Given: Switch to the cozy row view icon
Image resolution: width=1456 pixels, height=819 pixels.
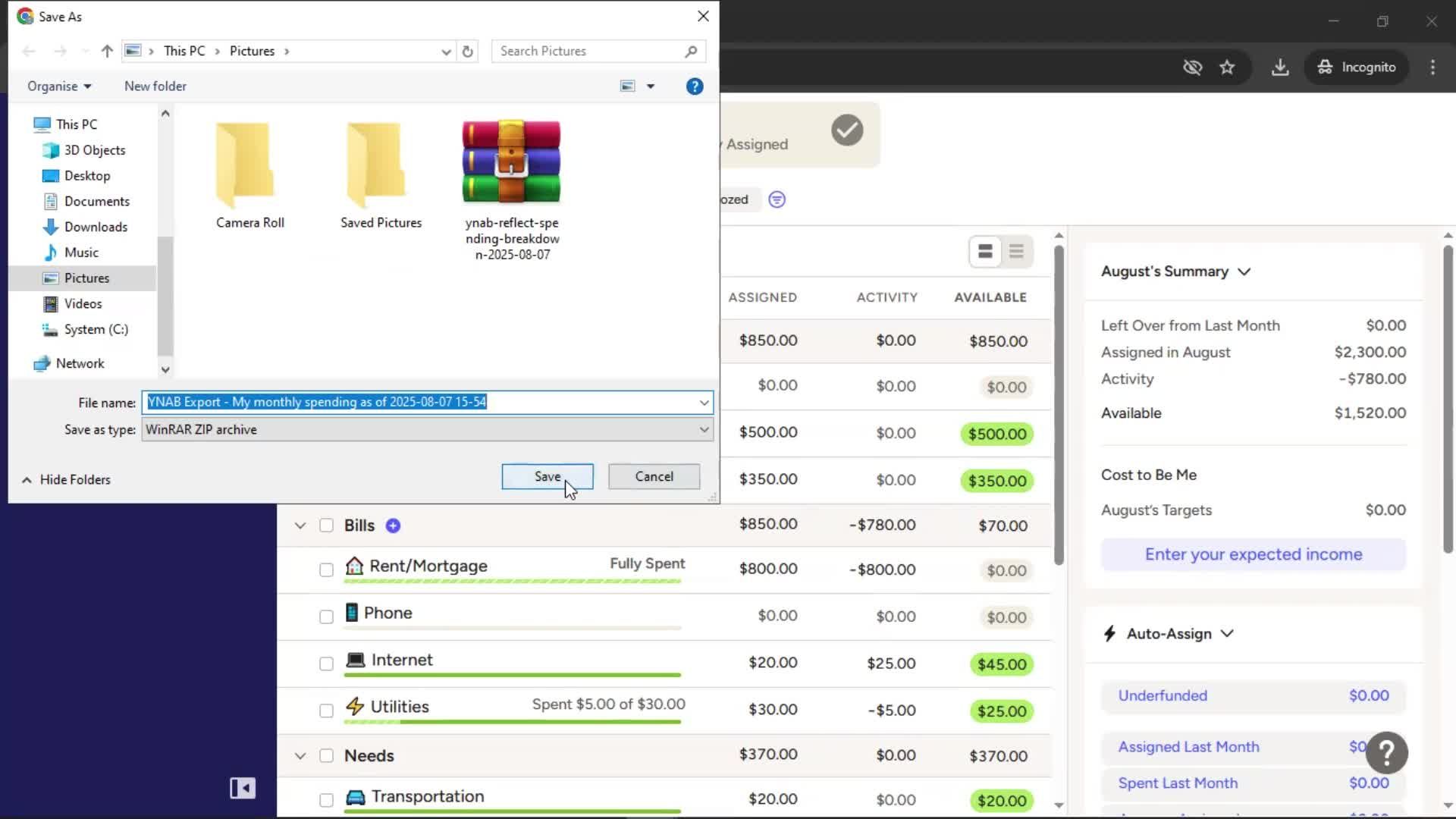Looking at the screenshot, I should [985, 252].
